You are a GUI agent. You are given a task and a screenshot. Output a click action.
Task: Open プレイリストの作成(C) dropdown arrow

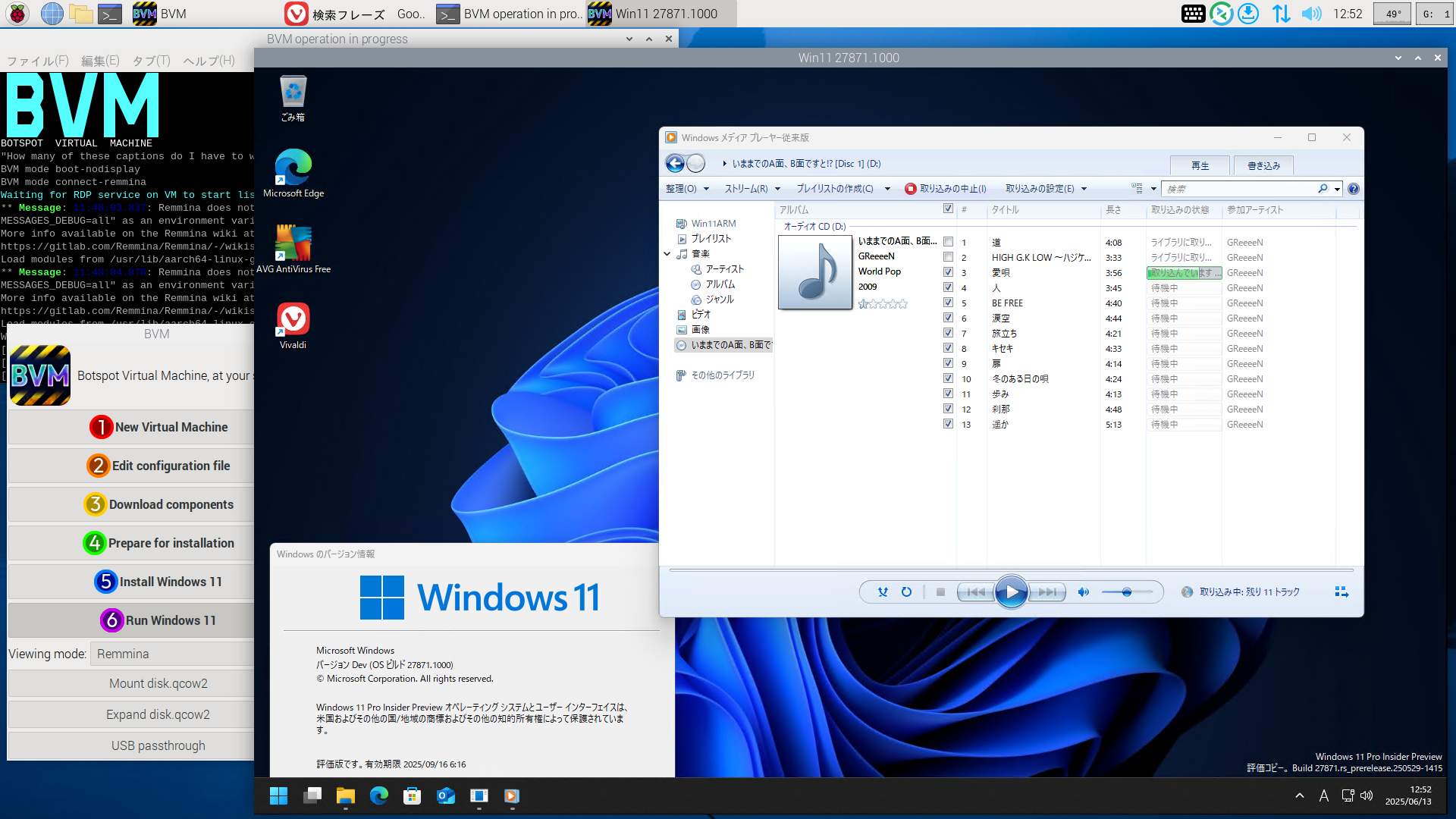coord(887,189)
